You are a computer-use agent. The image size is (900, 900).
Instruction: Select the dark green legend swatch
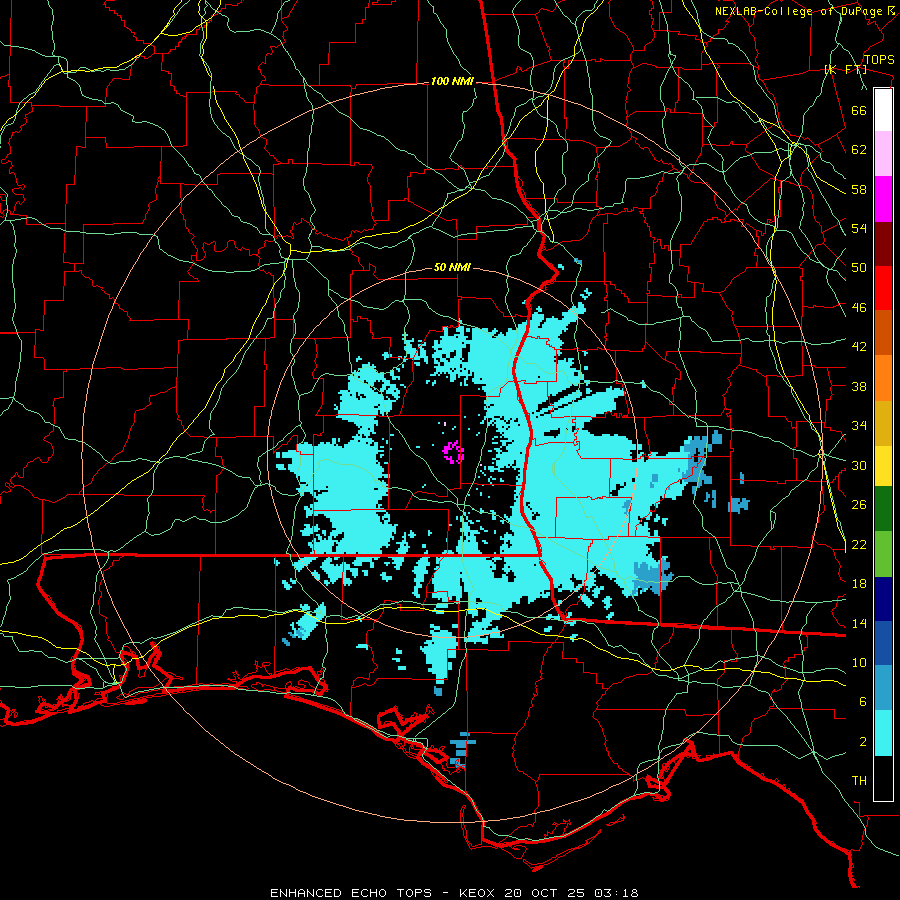(x=883, y=509)
